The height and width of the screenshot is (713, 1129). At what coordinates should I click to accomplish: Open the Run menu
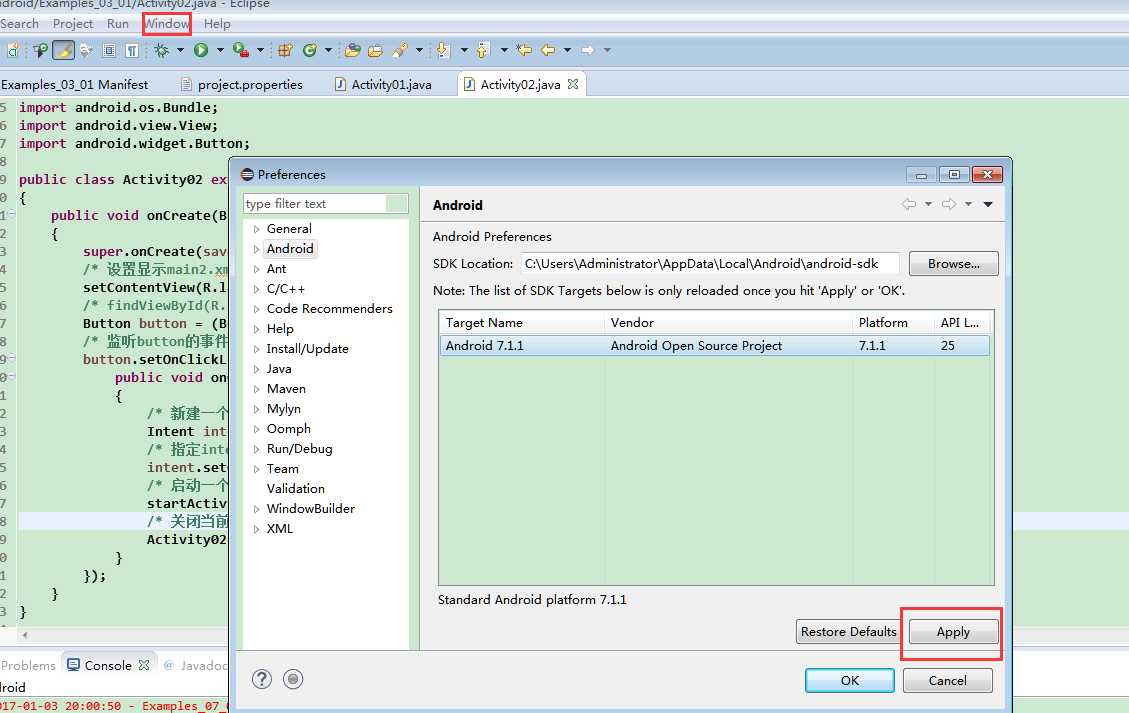click(x=118, y=24)
